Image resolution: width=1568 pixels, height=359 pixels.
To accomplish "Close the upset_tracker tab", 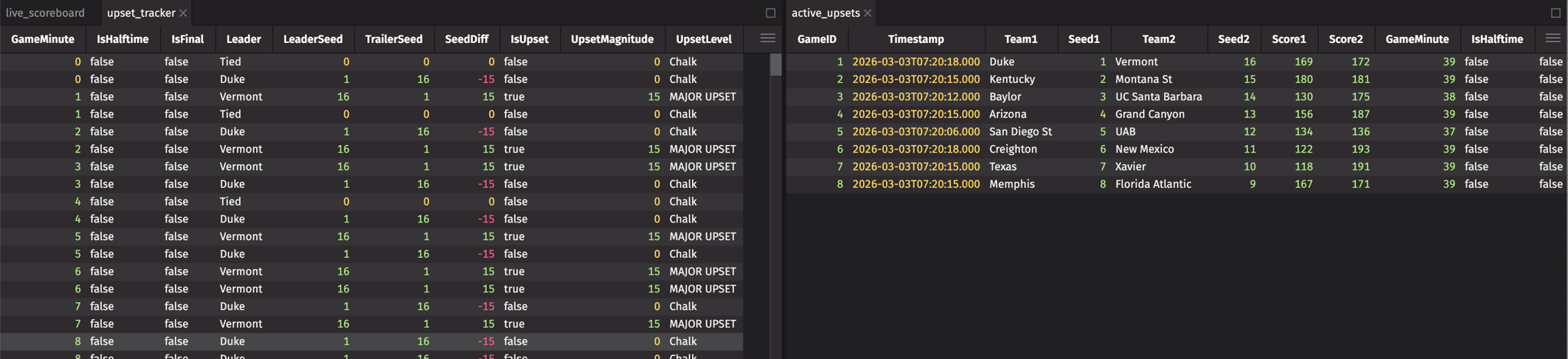I will click(183, 13).
